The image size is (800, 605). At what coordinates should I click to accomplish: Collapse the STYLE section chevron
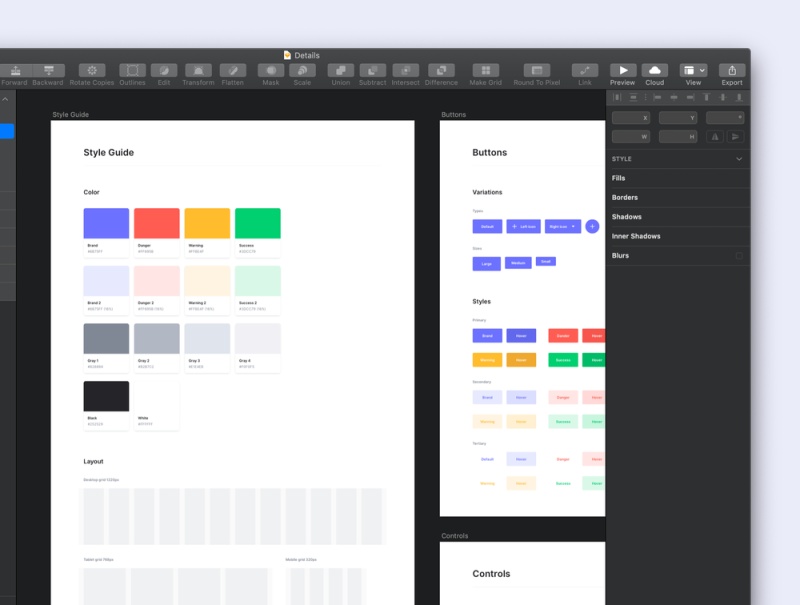coord(739,159)
